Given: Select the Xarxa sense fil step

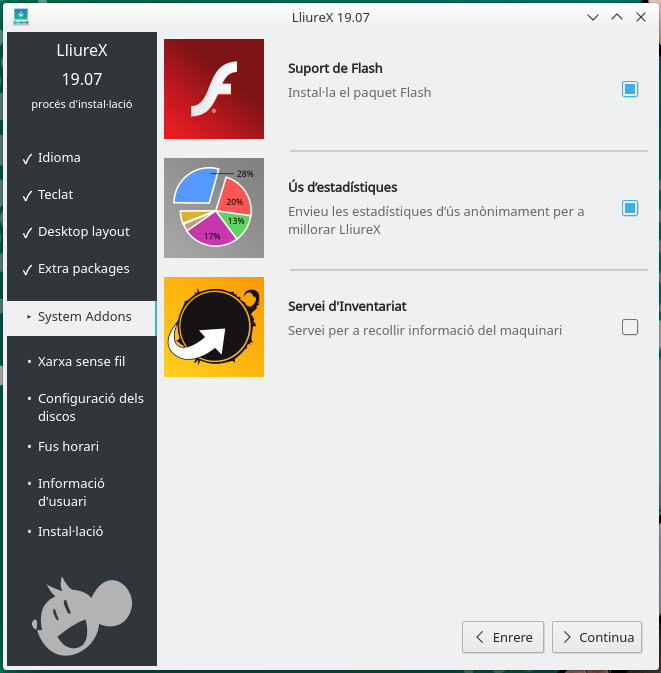Looking at the screenshot, I should [x=82, y=361].
